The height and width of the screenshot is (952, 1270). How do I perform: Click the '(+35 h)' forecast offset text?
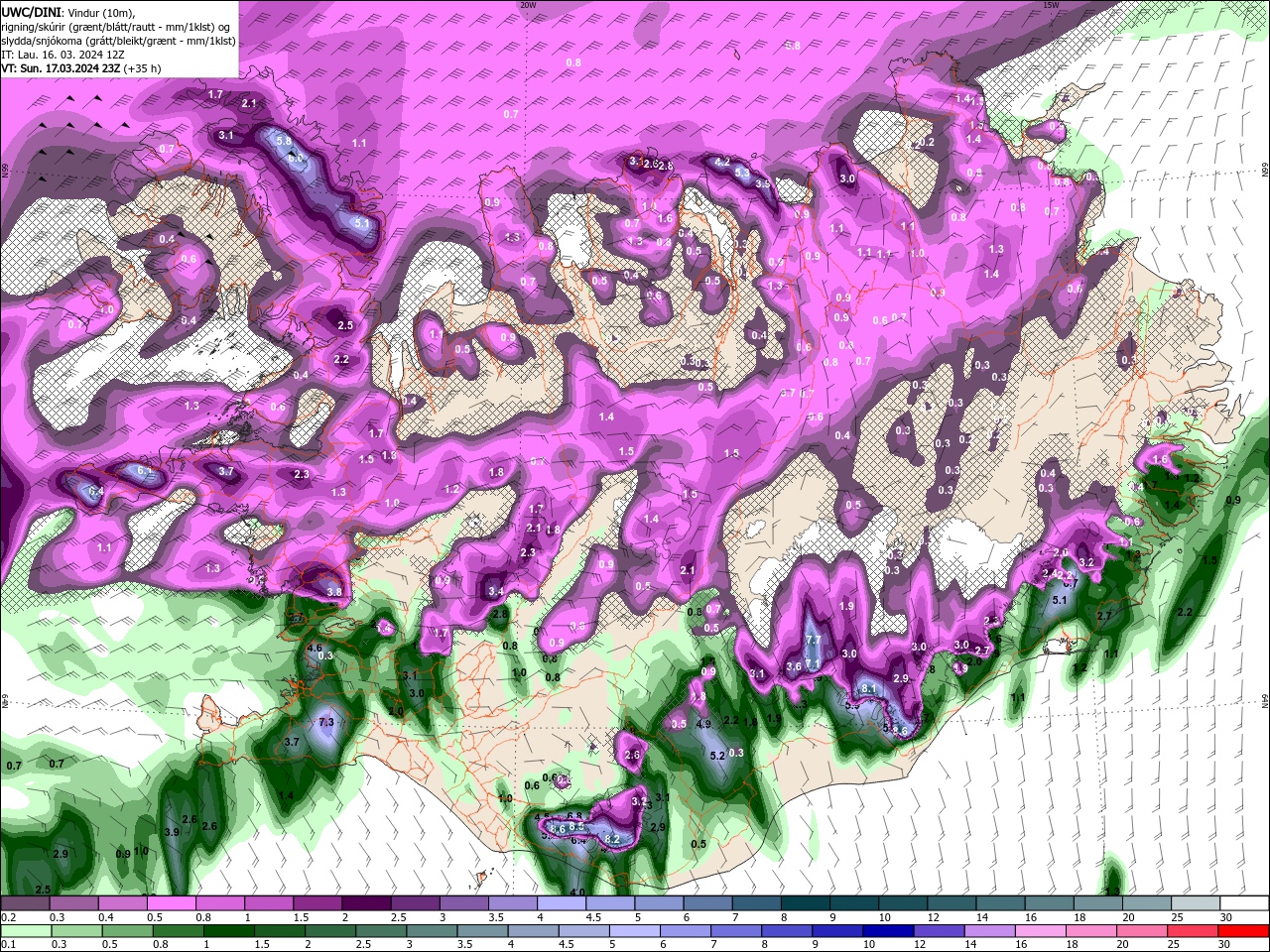(142, 68)
